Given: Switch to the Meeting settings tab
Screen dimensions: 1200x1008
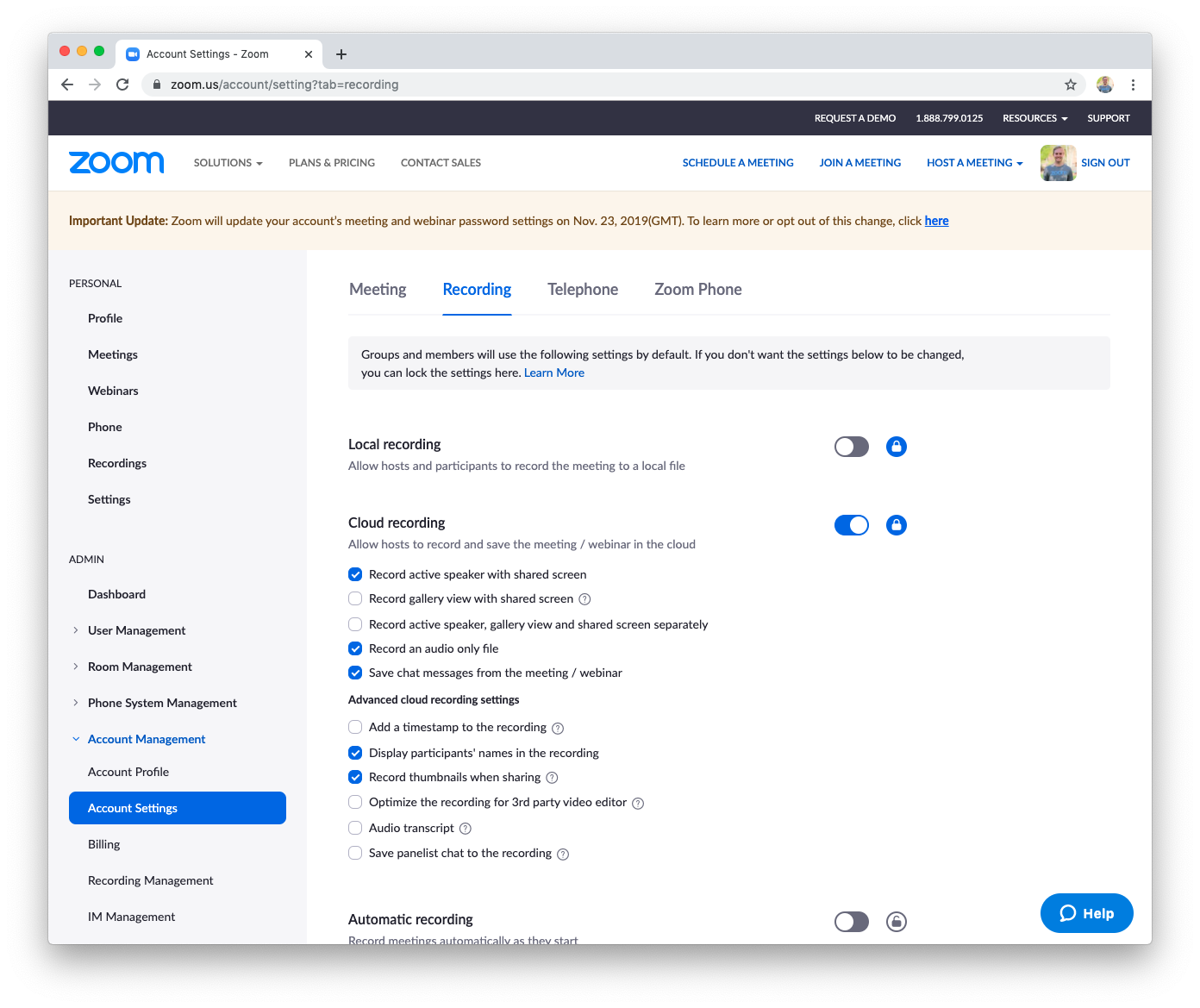Looking at the screenshot, I should pos(378,290).
